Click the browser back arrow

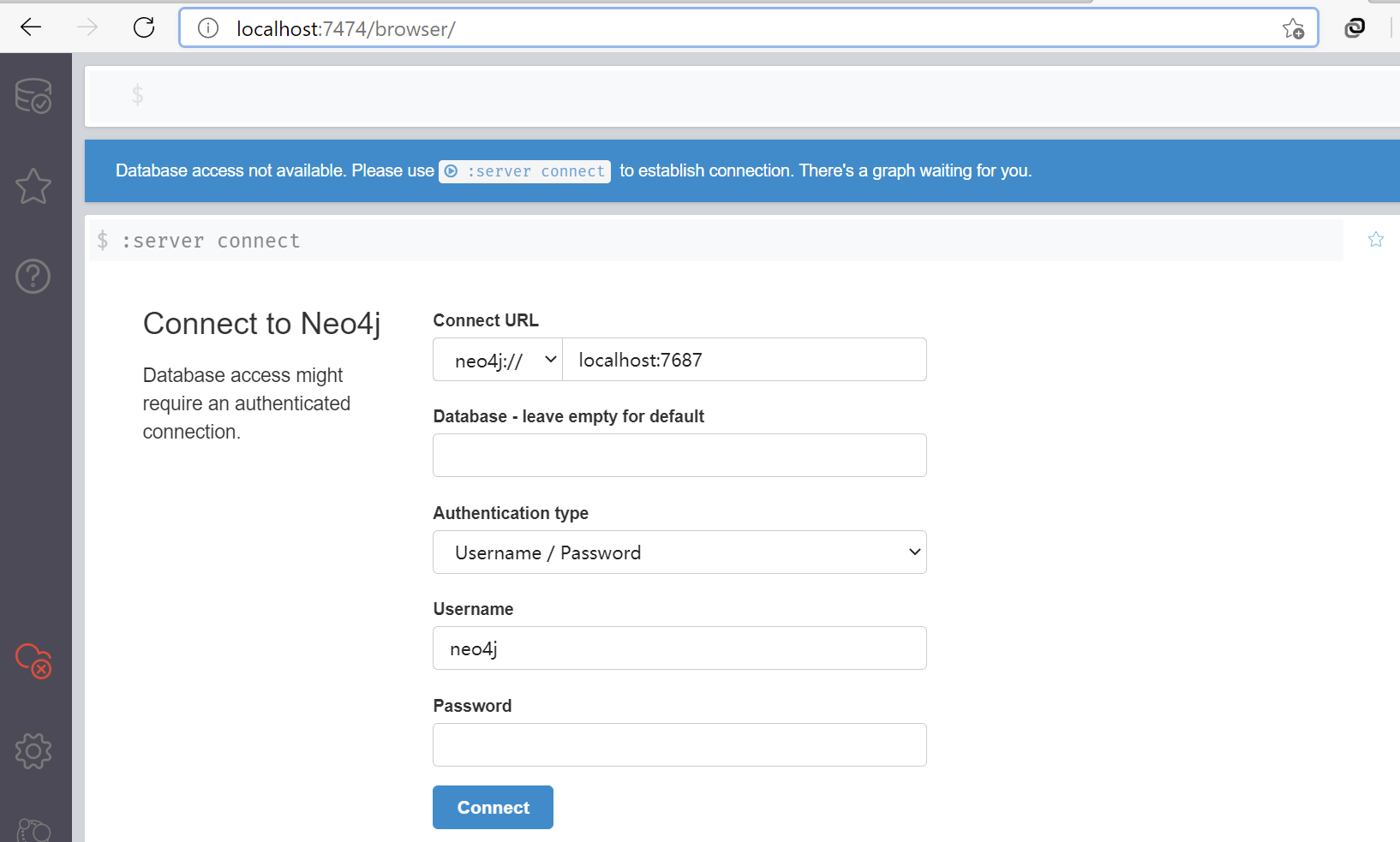[x=31, y=27]
